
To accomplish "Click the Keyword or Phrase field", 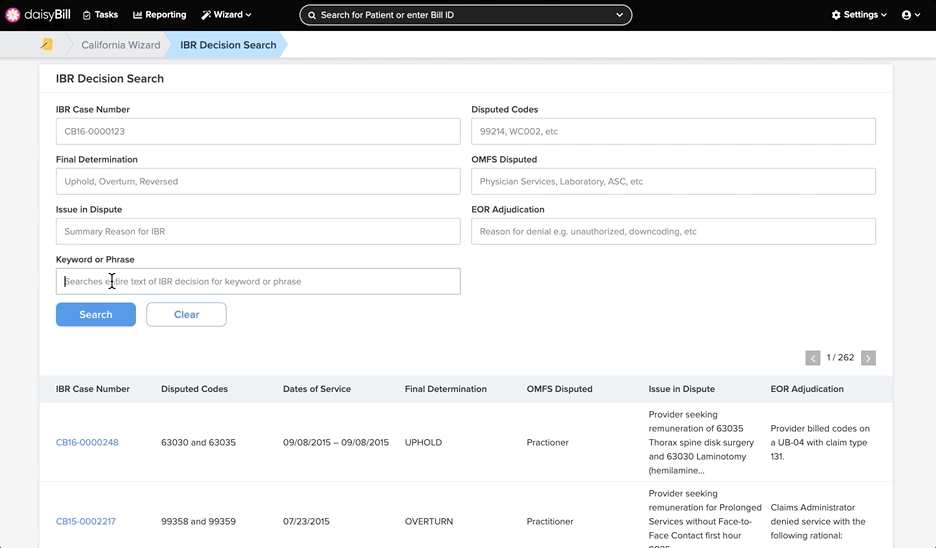I will (x=258, y=281).
